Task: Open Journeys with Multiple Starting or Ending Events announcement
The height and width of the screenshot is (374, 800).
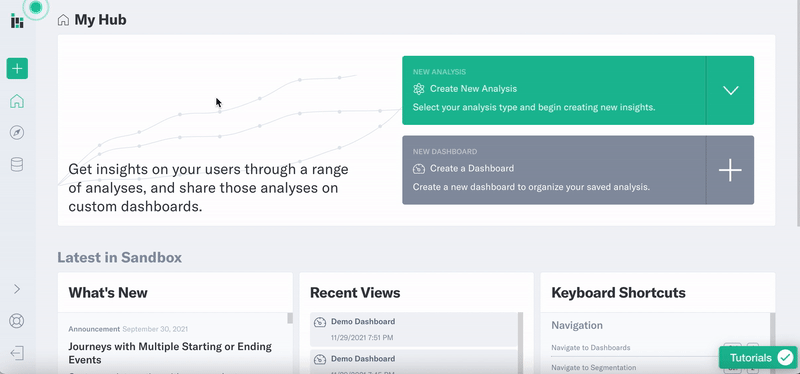Action: click(170, 353)
